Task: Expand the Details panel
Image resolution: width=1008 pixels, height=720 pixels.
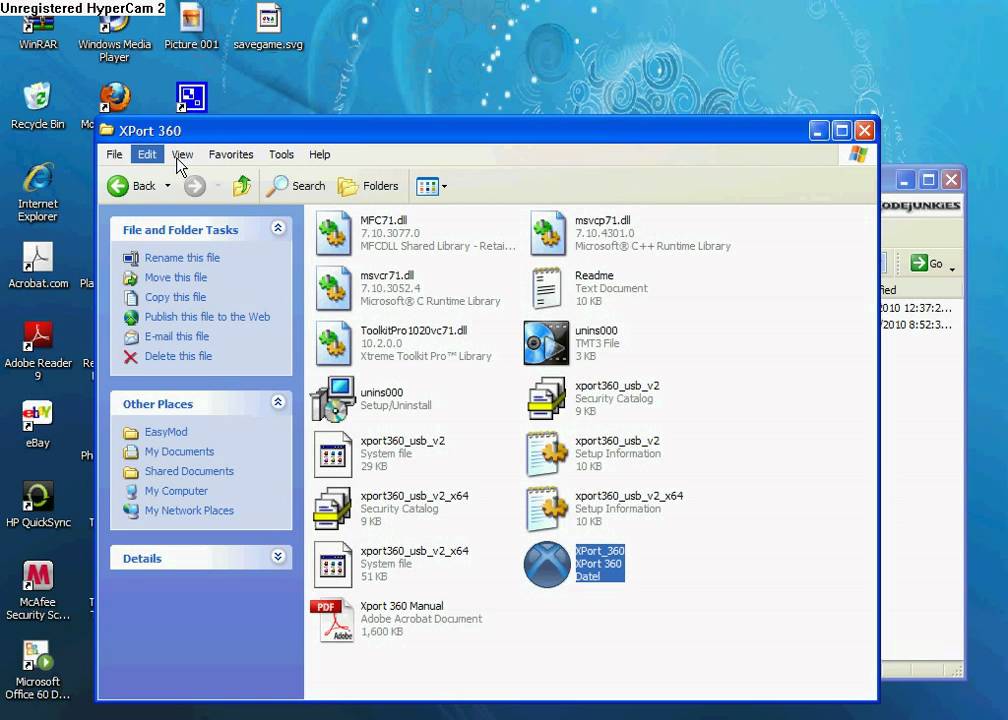Action: pyautogui.click(x=278, y=557)
